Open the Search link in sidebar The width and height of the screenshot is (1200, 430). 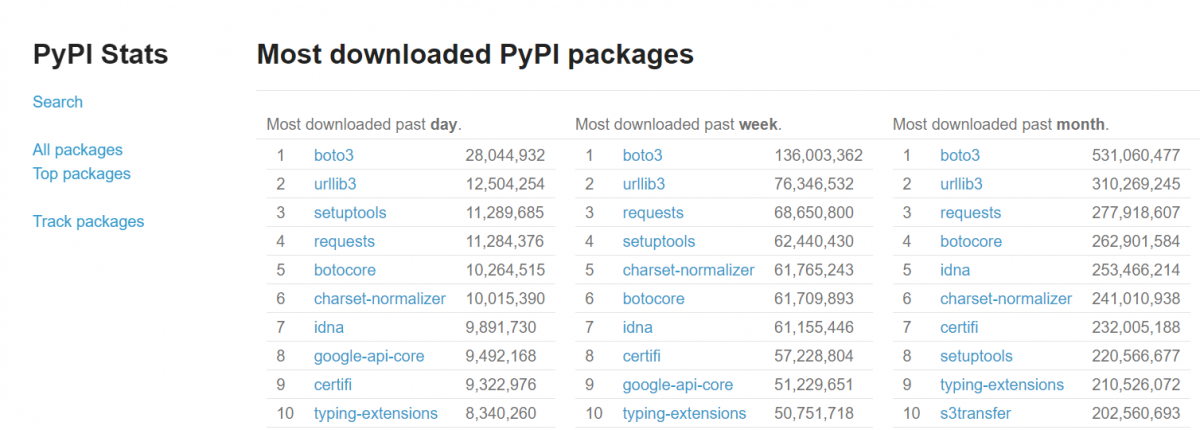pyautogui.click(x=57, y=102)
